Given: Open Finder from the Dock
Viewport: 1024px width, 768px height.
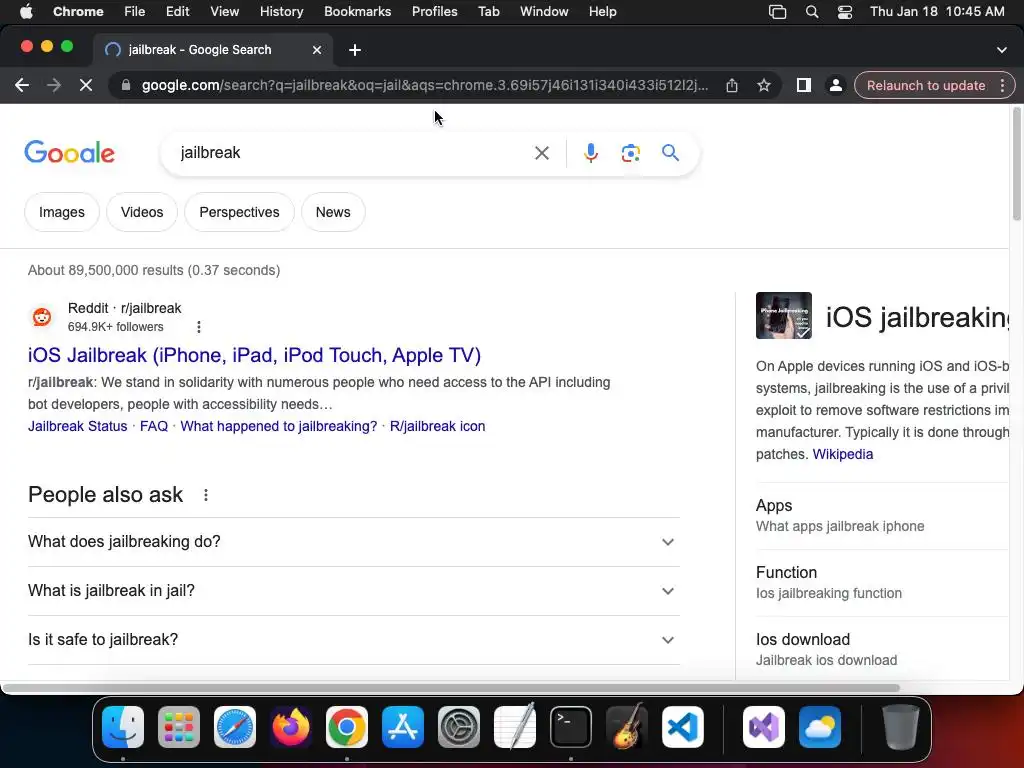Looking at the screenshot, I should [123, 727].
